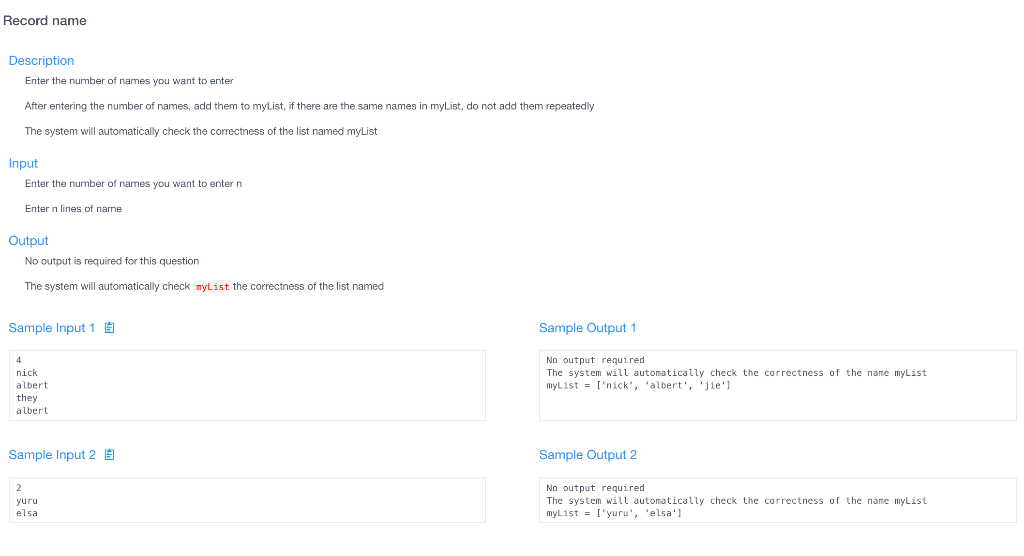Click the Sample Input 2 heading
Viewport: 1024px width, 556px height.
(x=52, y=455)
